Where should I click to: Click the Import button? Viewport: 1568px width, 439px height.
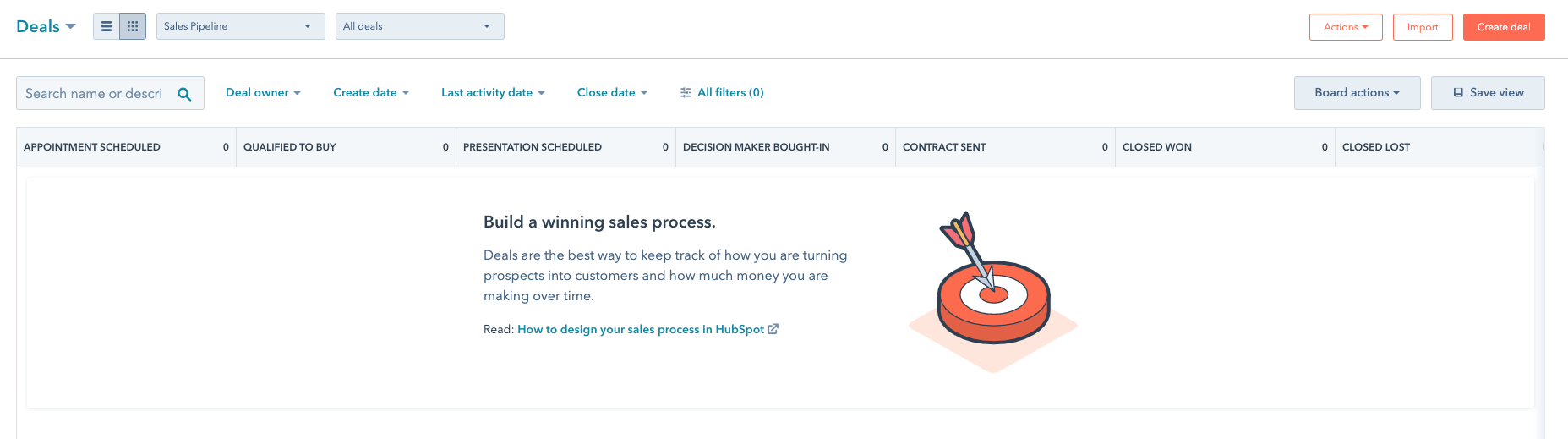tap(1423, 27)
